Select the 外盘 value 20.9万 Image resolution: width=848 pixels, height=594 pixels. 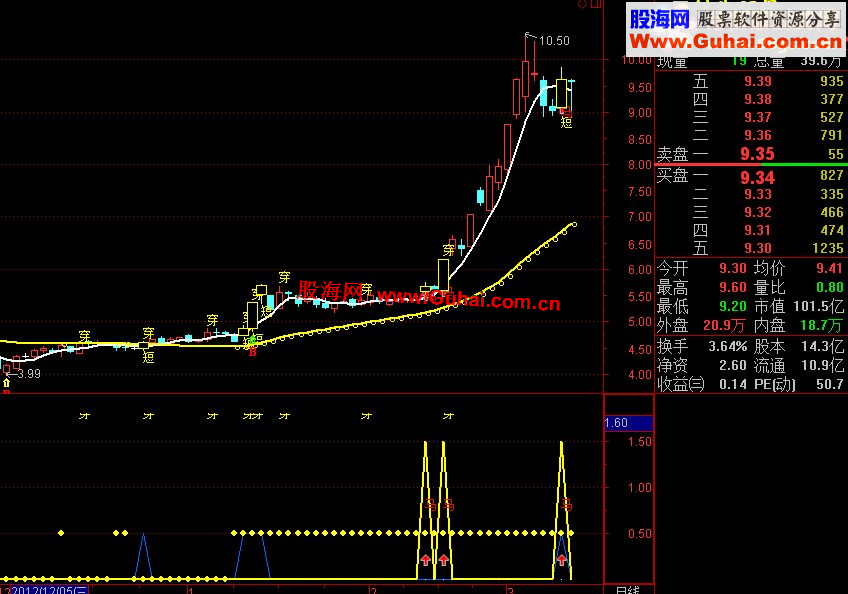(x=724, y=326)
